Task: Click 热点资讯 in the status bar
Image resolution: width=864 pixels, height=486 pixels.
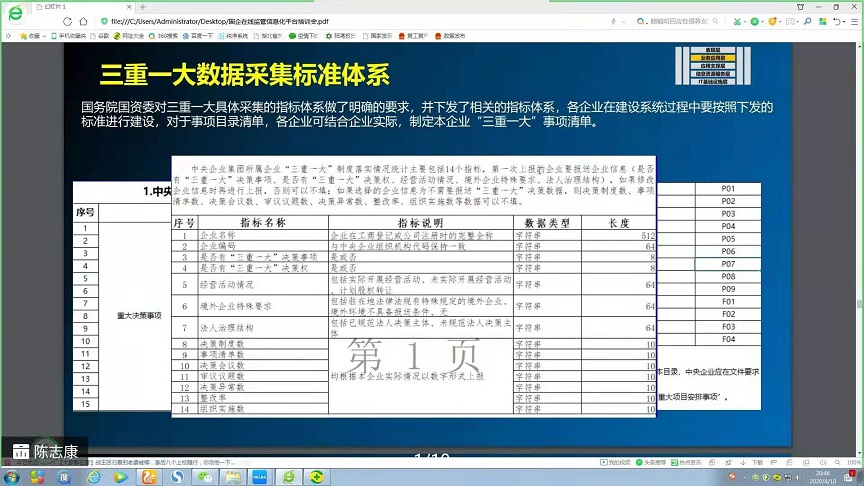Action: 686,462
